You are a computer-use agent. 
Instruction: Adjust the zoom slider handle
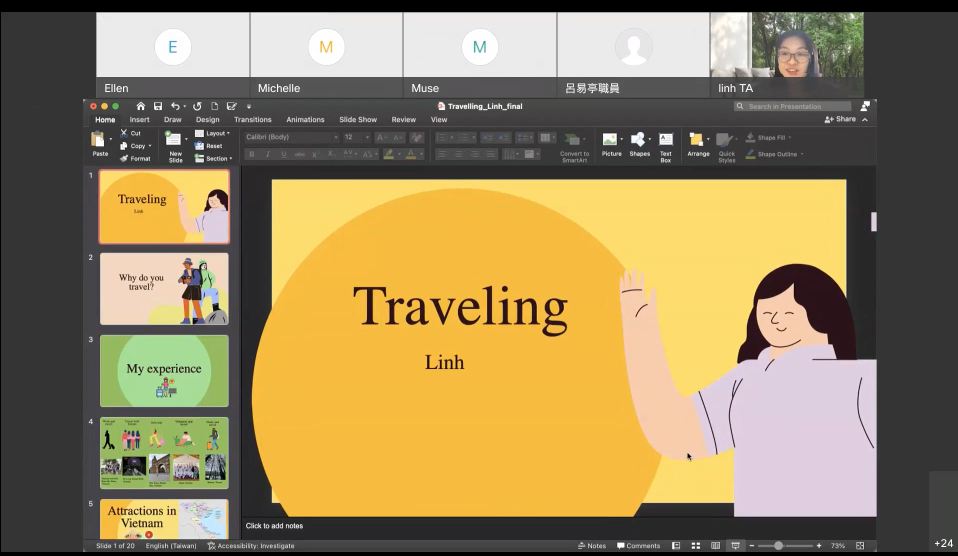778,546
